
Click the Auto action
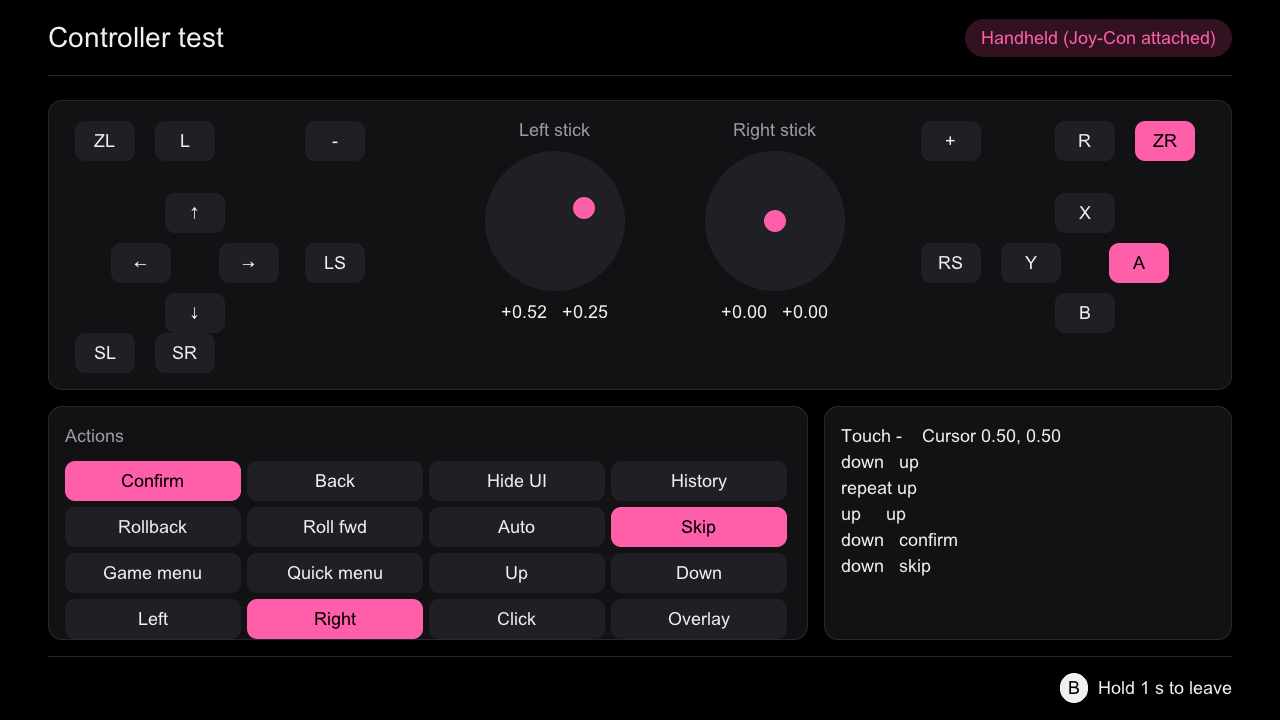(517, 527)
